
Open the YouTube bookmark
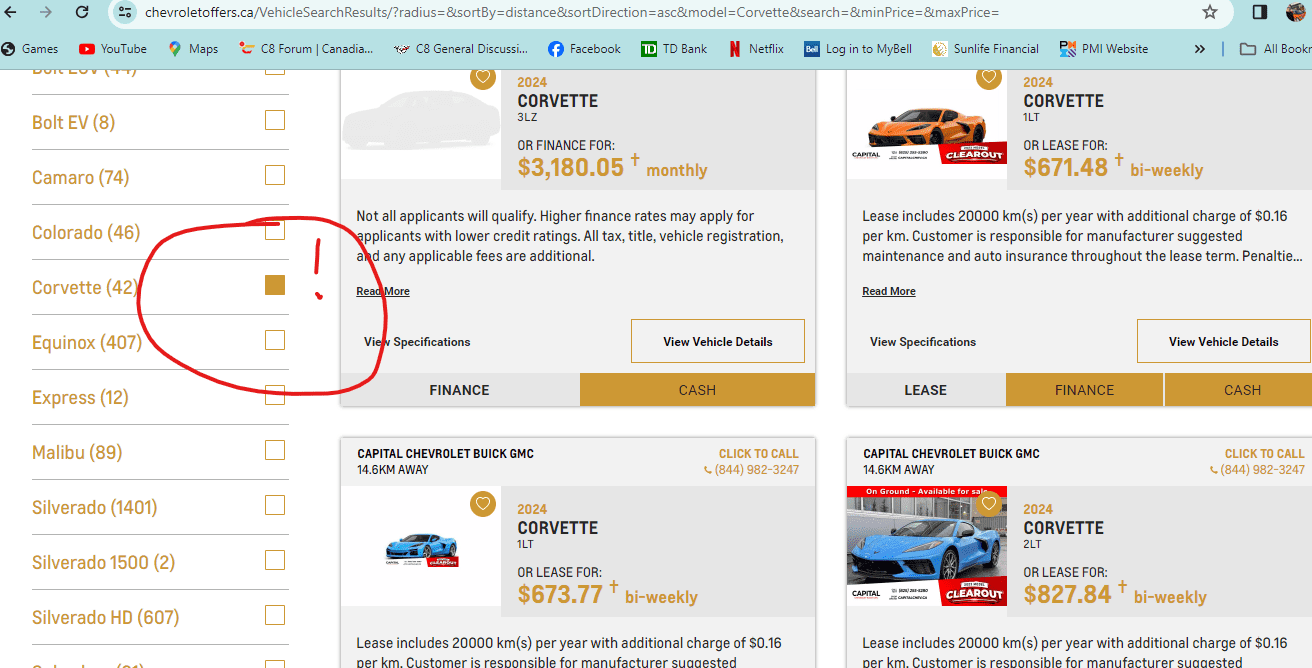(x=113, y=48)
